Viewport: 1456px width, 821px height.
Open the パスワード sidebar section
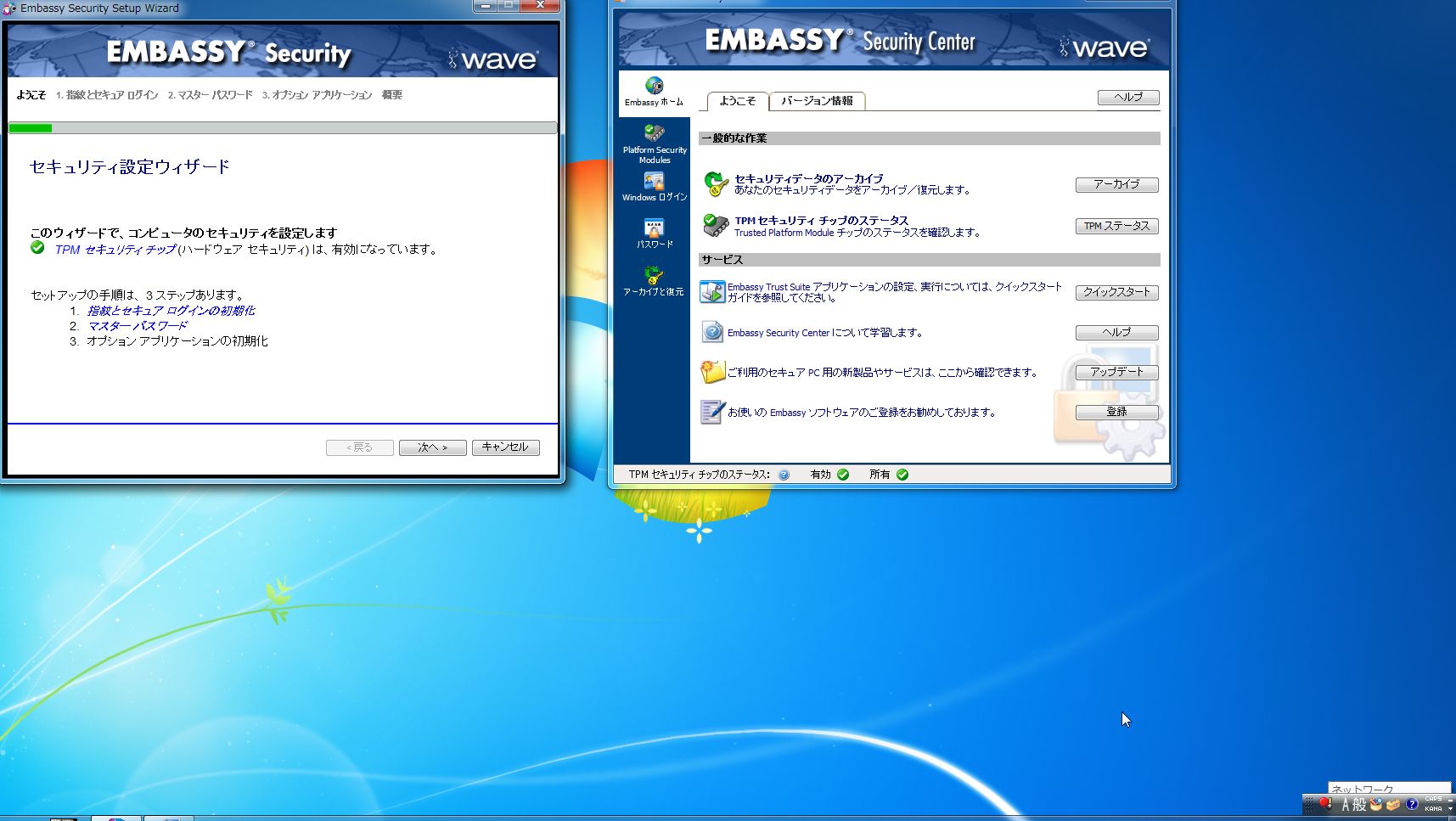[655, 233]
